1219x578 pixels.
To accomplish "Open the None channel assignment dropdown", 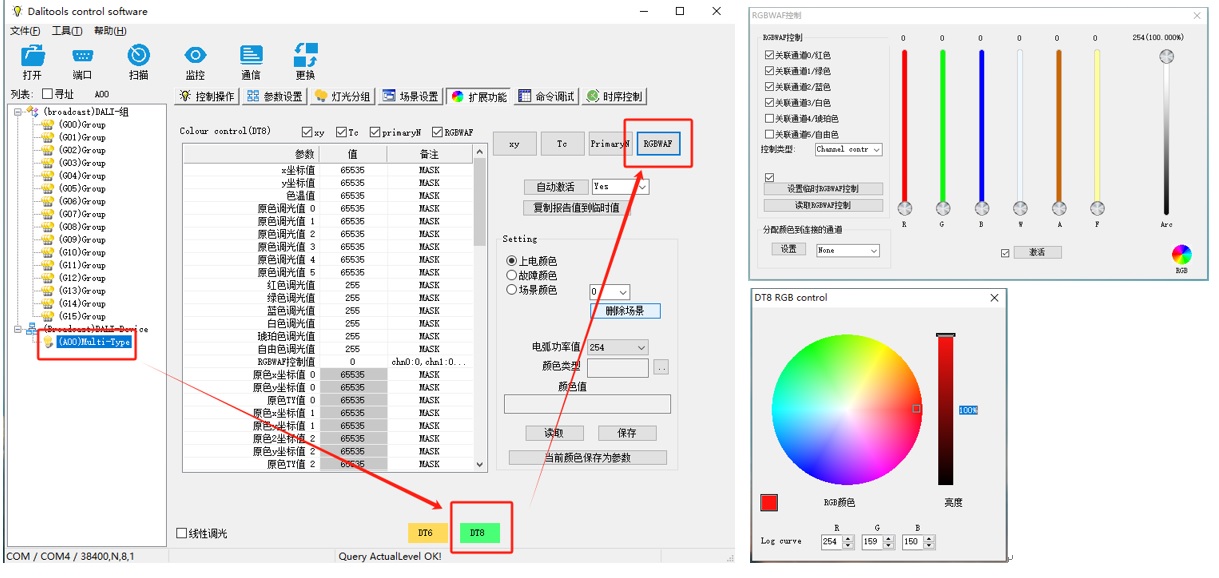I will 847,249.
